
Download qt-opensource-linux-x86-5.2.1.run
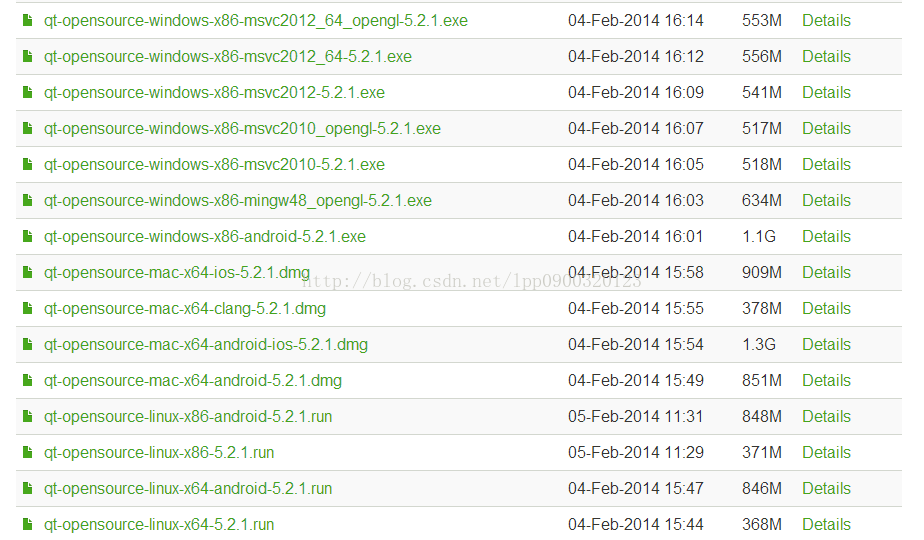pos(159,452)
